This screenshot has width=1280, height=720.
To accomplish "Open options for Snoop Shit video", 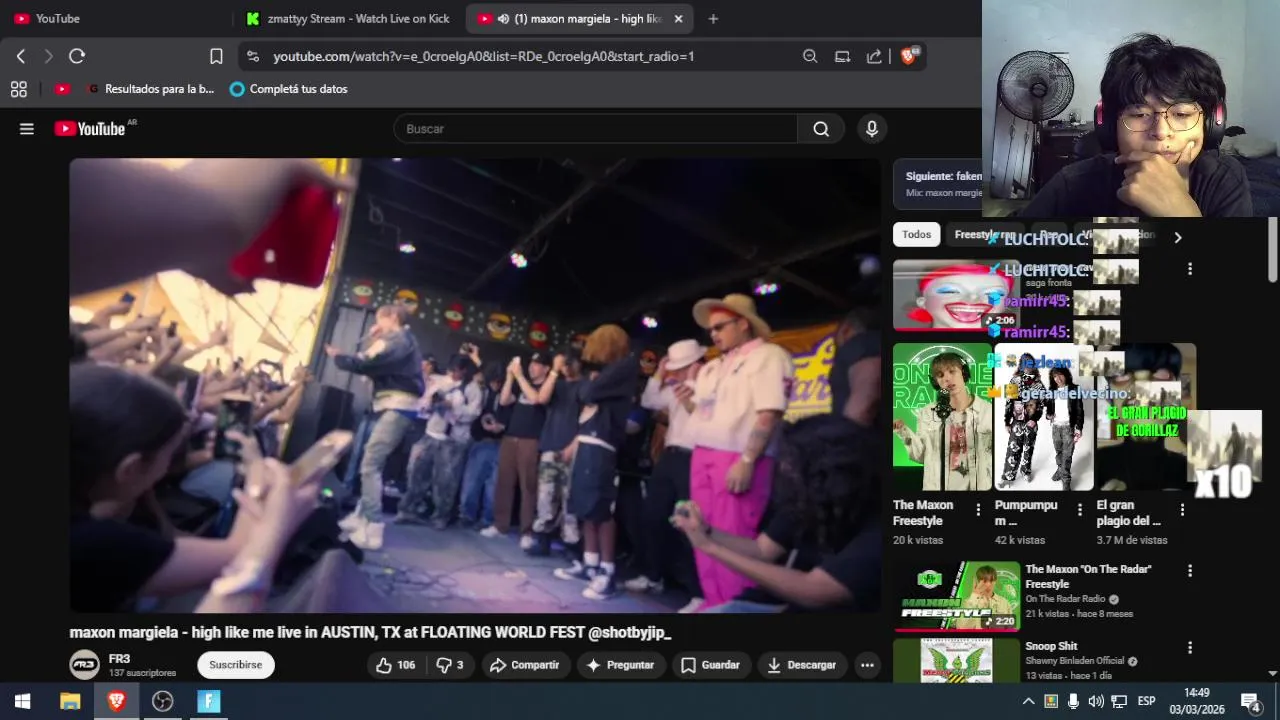I will click(x=1190, y=648).
